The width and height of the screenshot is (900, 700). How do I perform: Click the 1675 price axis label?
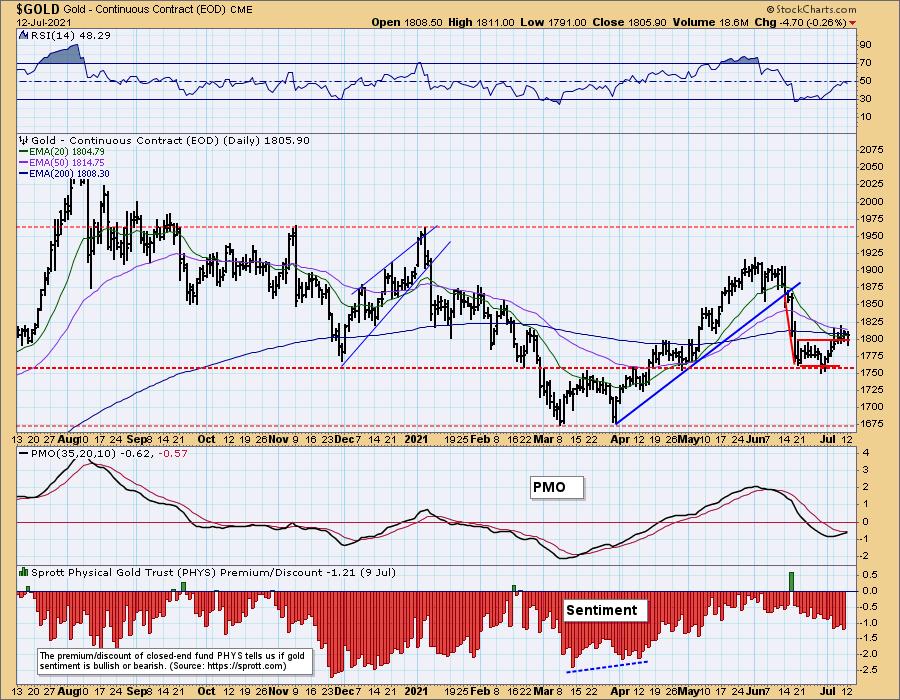click(871, 423)
